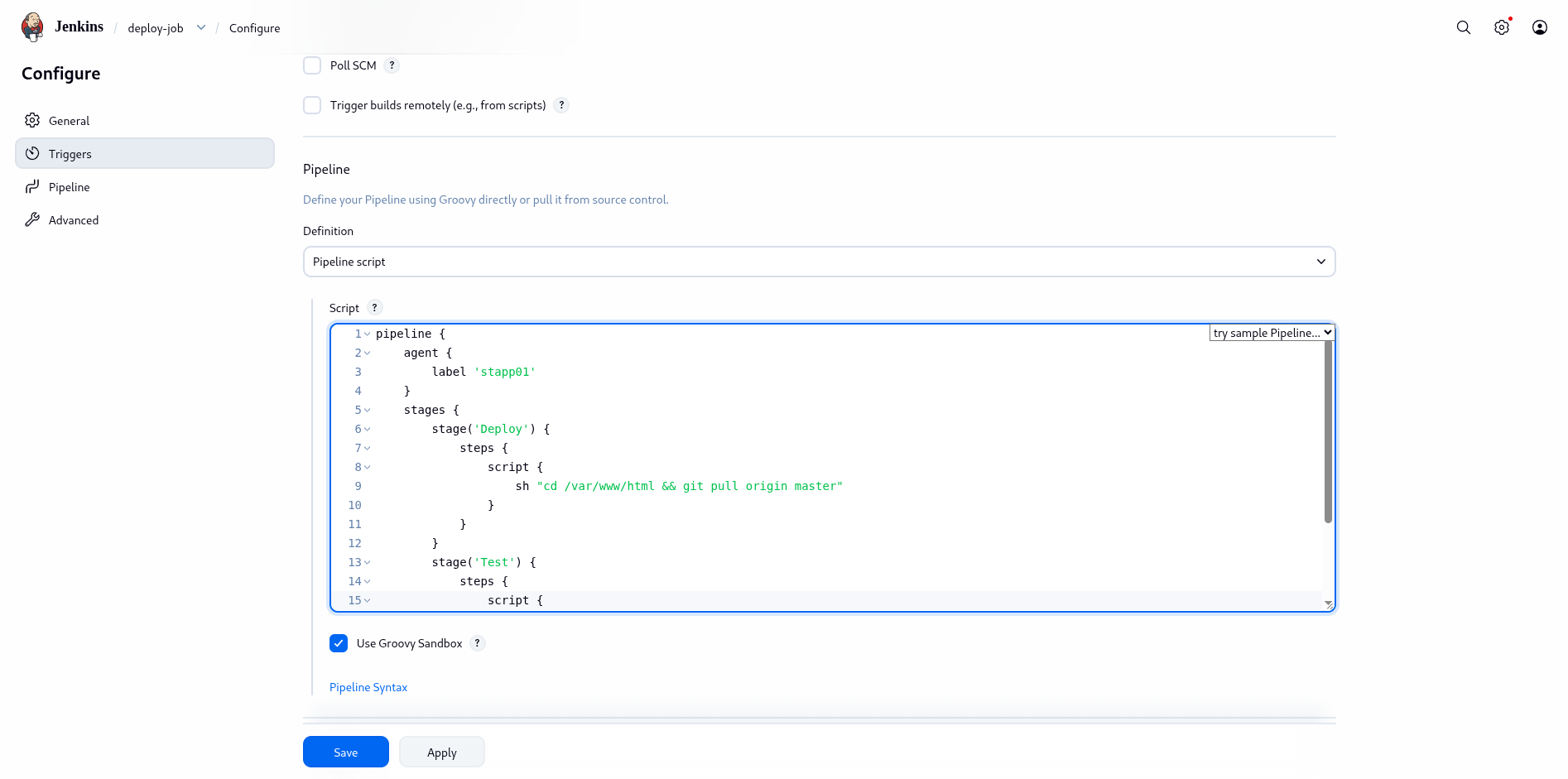
Task: Jump to the Advanced sidebar section
Action: (x=74, y=220)
